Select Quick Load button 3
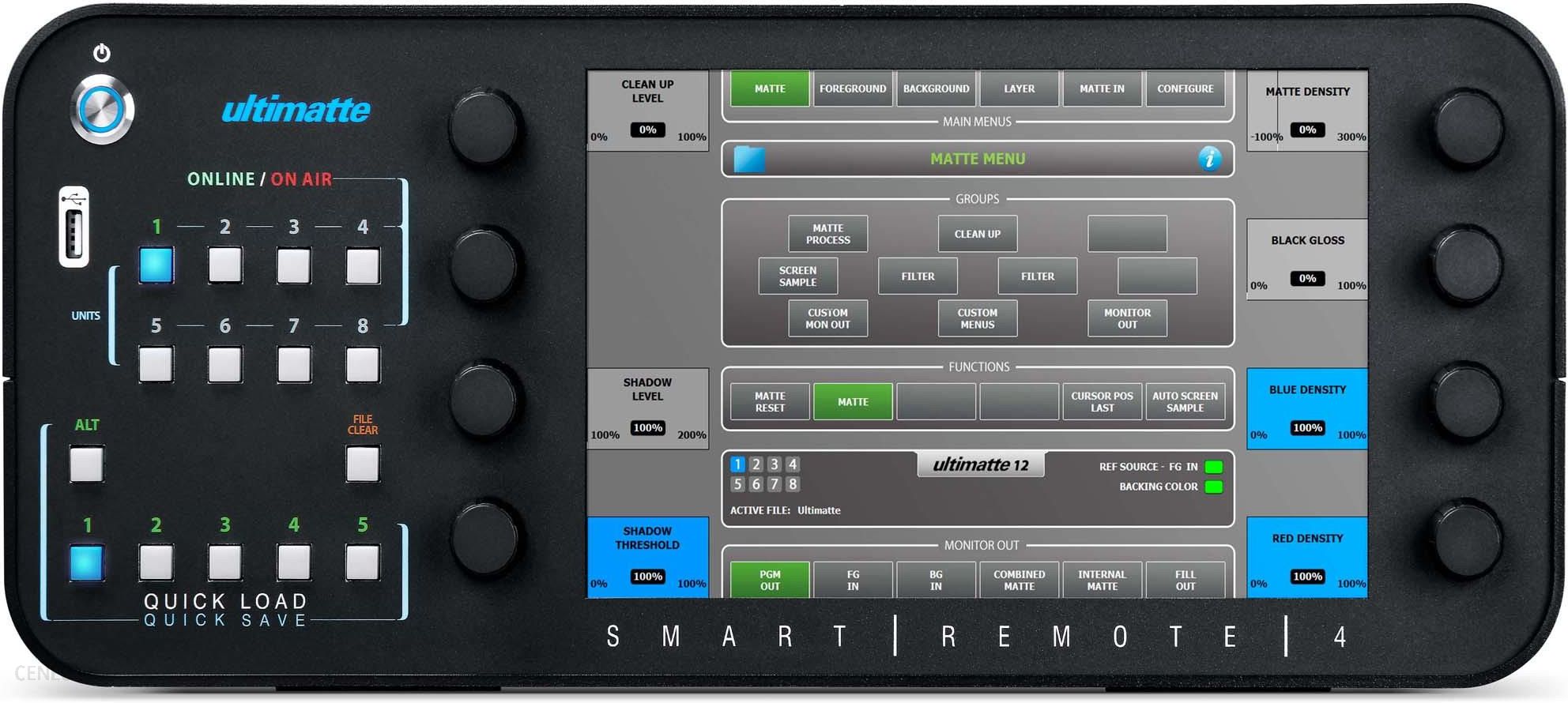Image resolution: width=1568 pixels, height=703 pixels. [225, 562]
